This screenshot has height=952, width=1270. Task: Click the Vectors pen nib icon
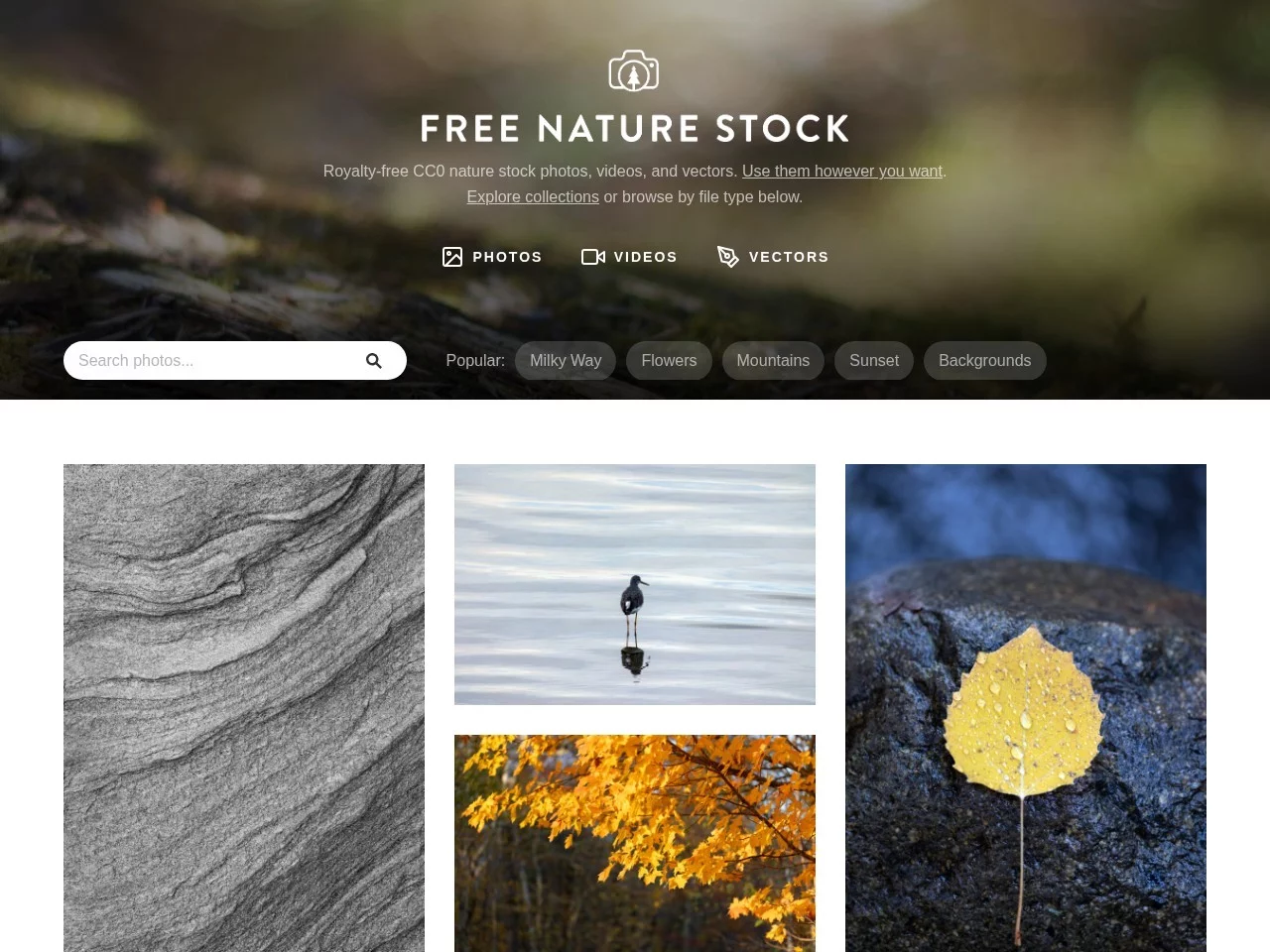[727, 257]
